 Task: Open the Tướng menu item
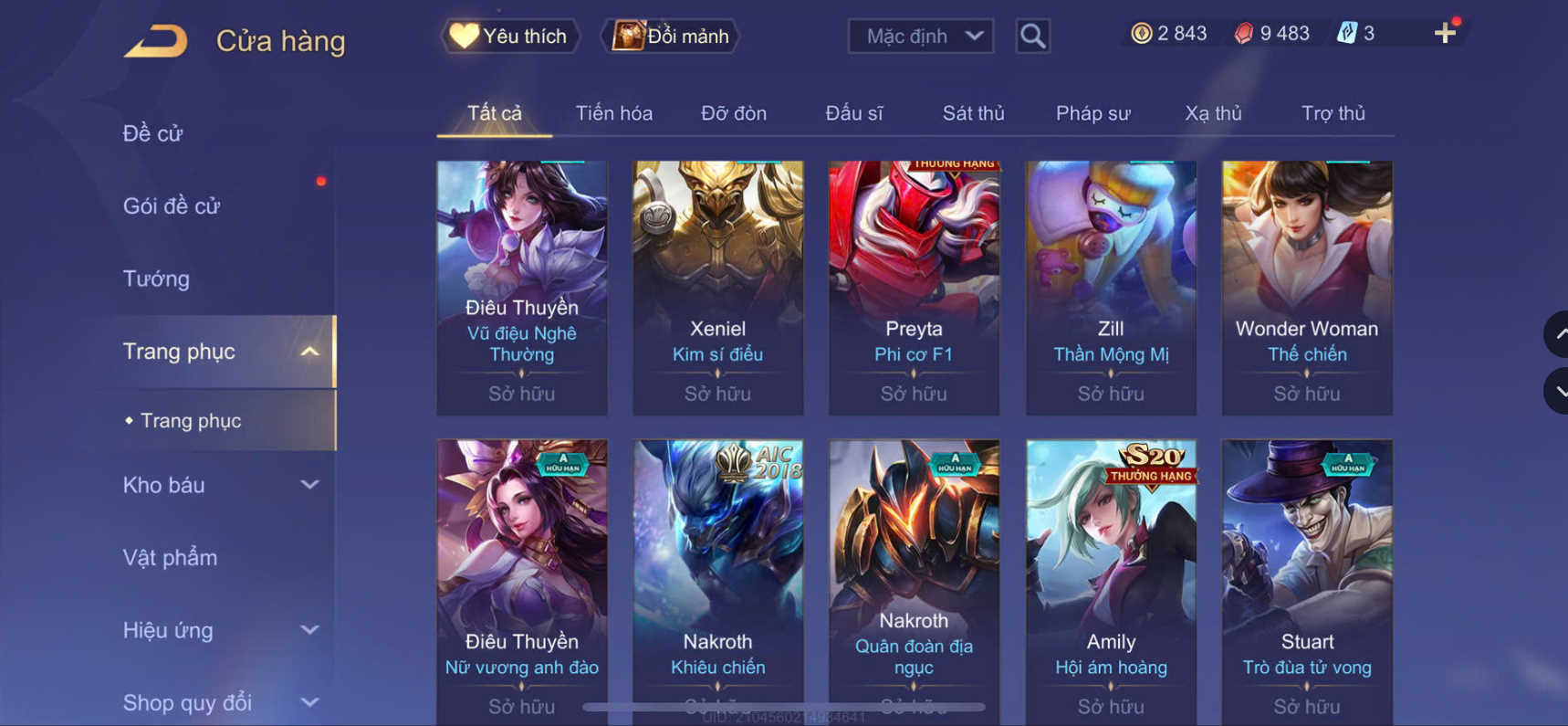tap(156, 279)
